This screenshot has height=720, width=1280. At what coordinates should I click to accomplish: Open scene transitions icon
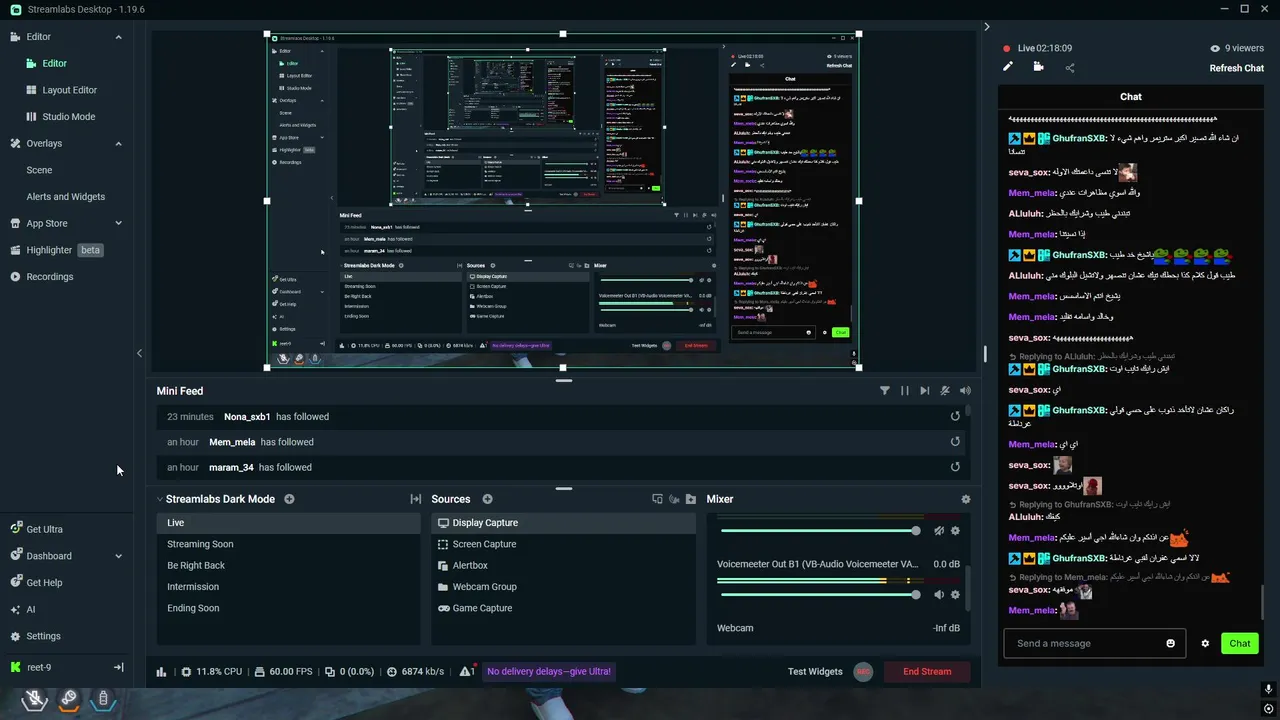416,499
